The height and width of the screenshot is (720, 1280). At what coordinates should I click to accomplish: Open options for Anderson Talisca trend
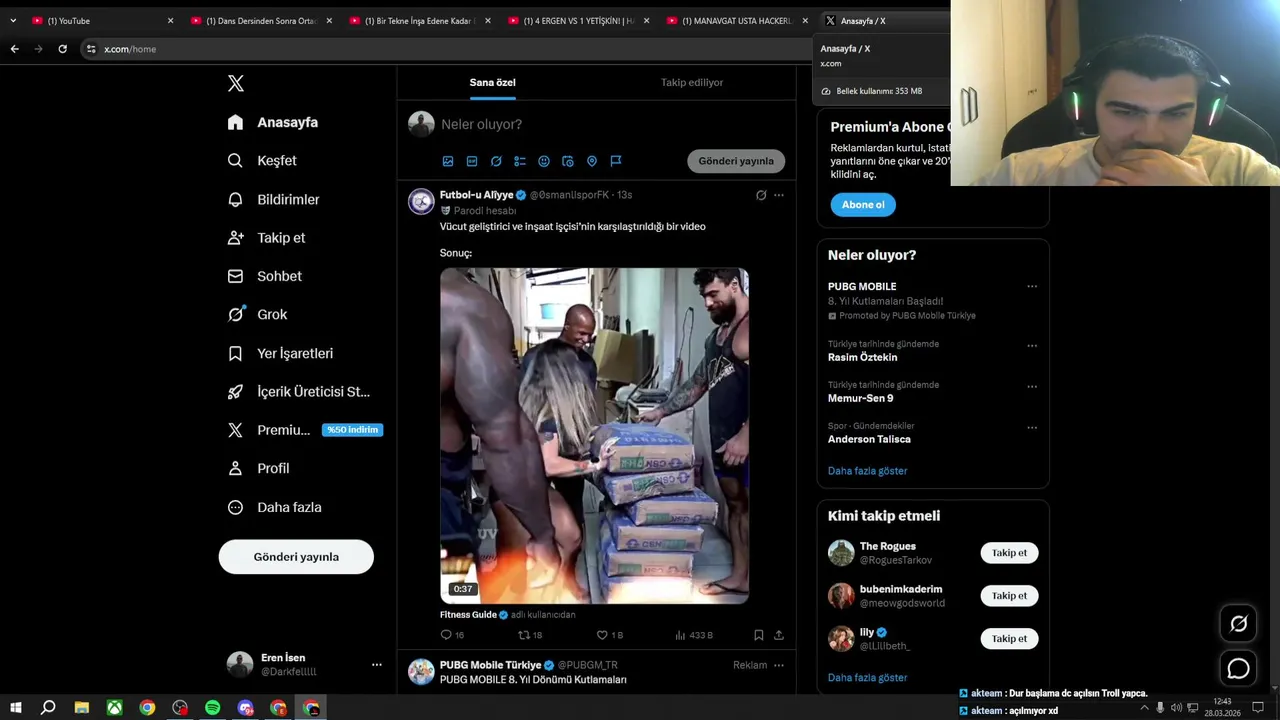[x=1032, y=428]
